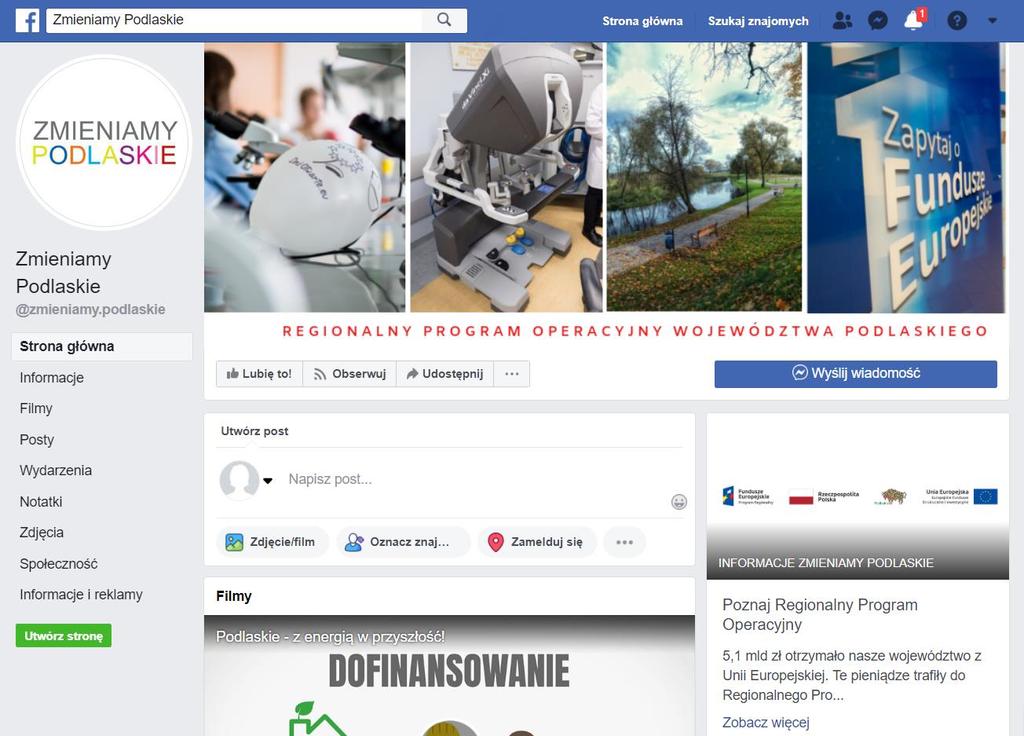Click Wyślij wiadomość button
This screenshot has height=736, width=1024.
[x=856, y=374]
